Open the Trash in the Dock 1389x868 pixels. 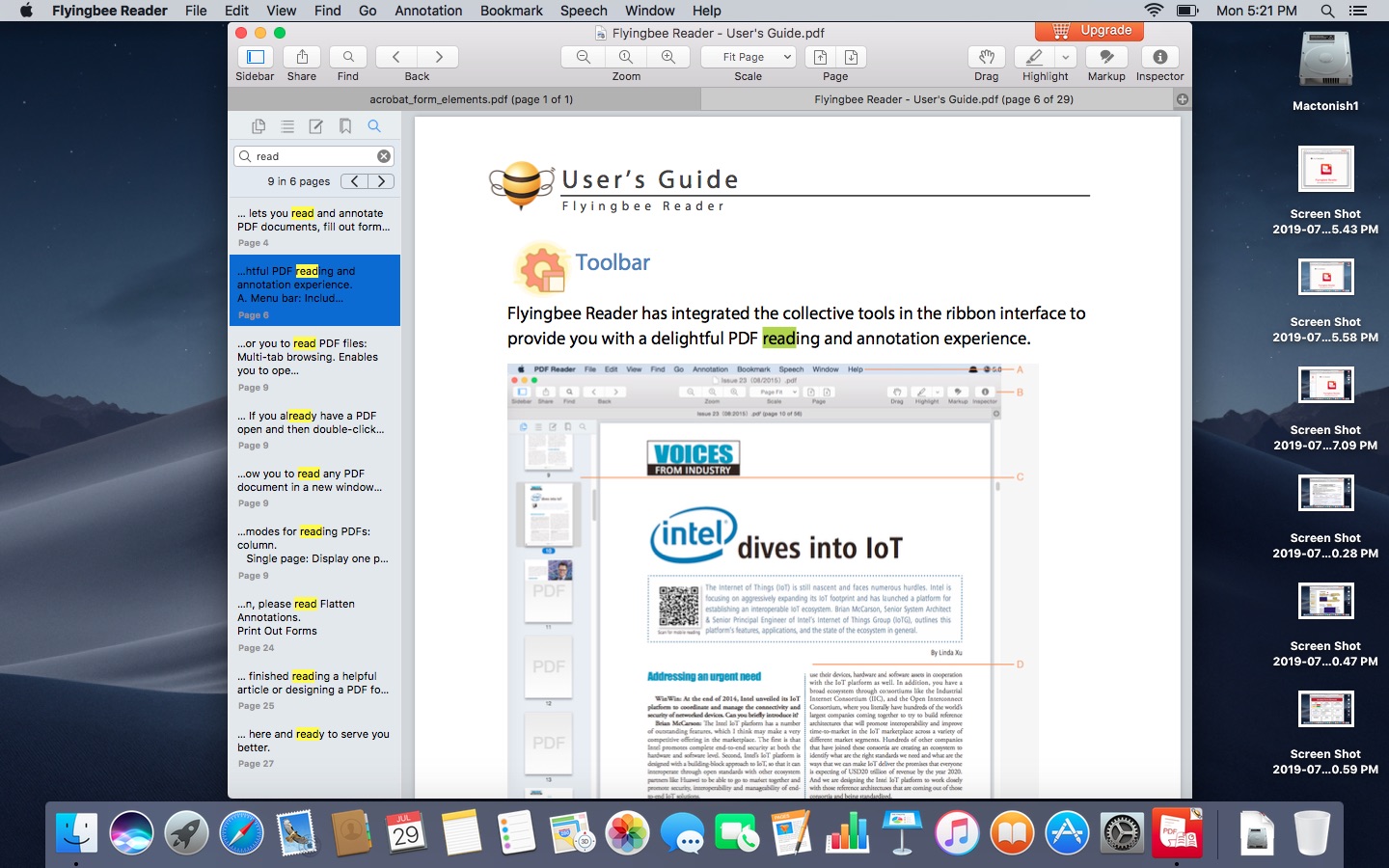click(x=1312, y=832)
